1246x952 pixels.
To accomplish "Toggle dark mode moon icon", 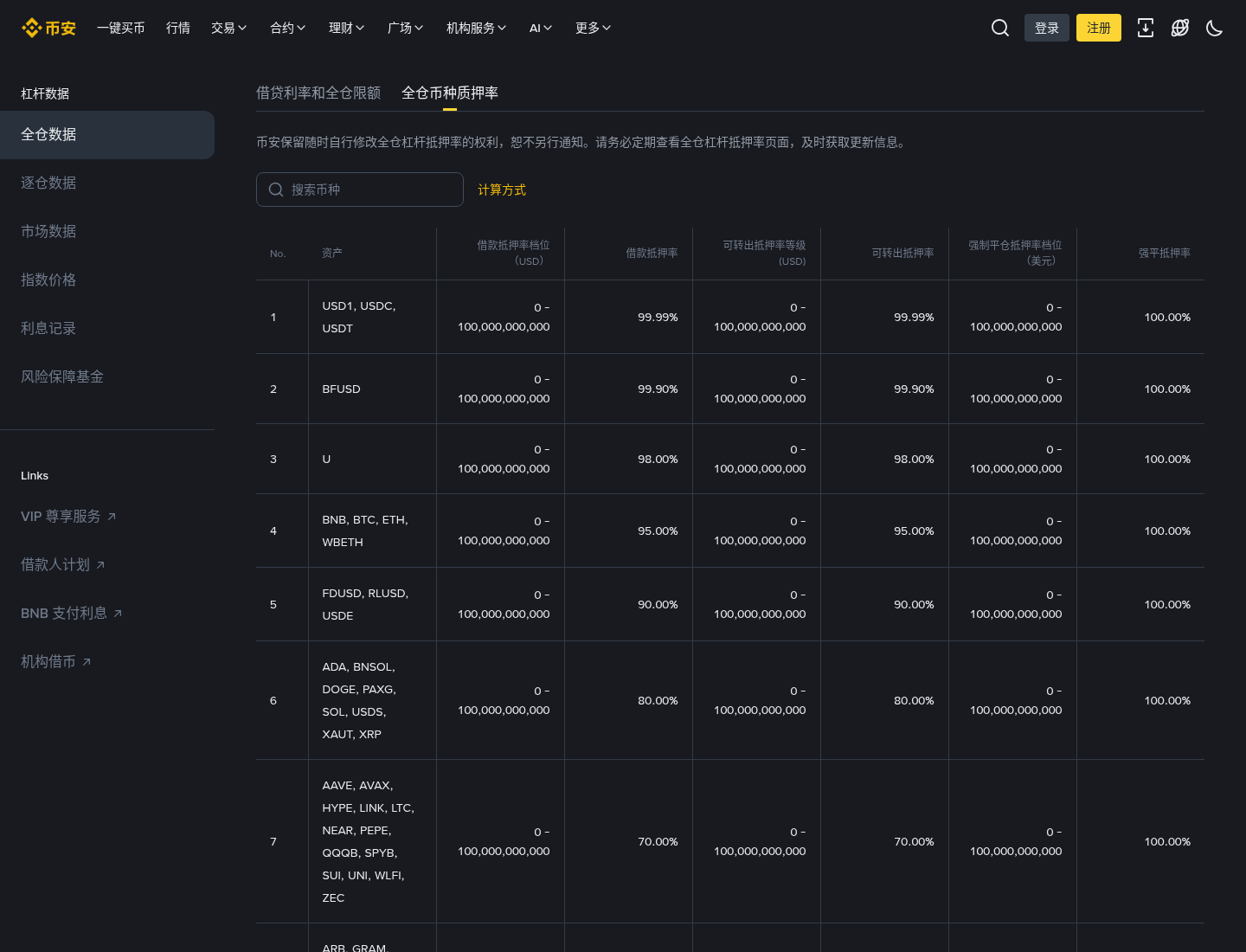I will 1215,28.
